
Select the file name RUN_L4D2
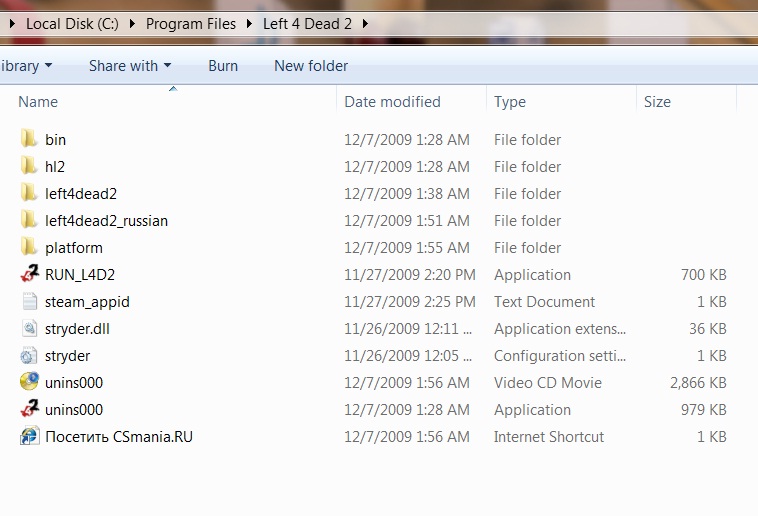tap(80, 275)
